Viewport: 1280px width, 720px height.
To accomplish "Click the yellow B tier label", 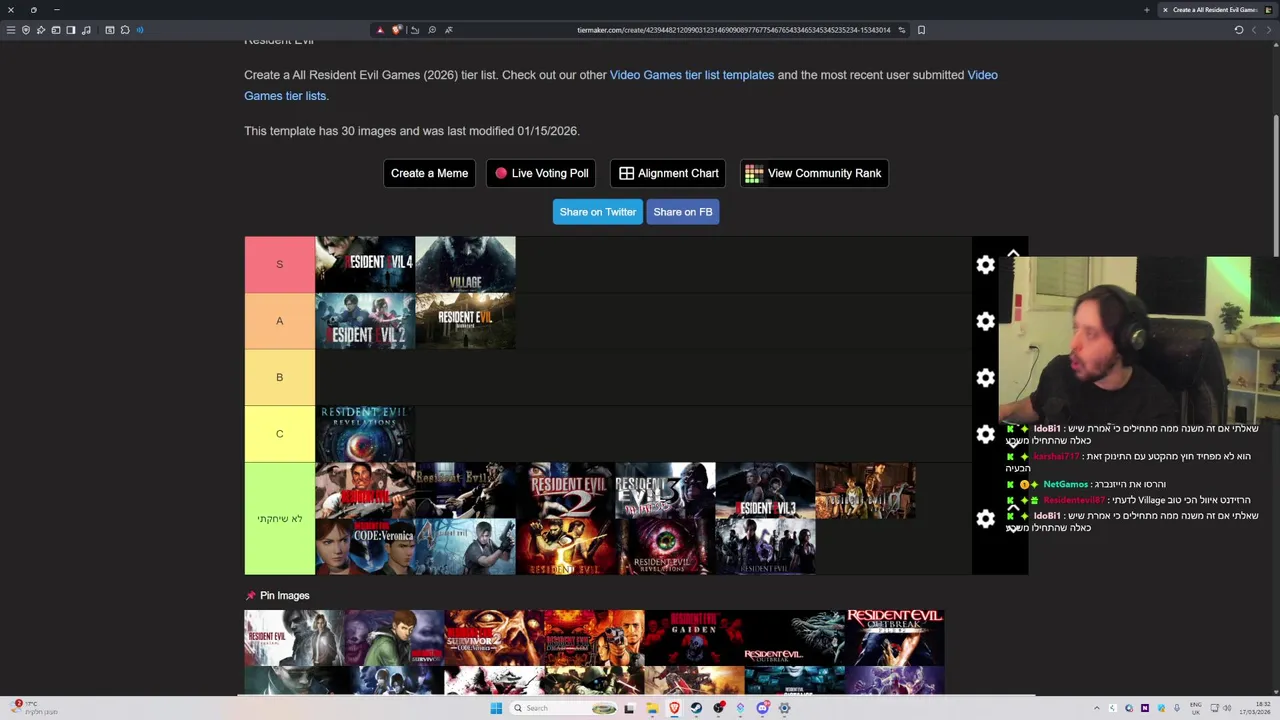I will click(280, 377).
